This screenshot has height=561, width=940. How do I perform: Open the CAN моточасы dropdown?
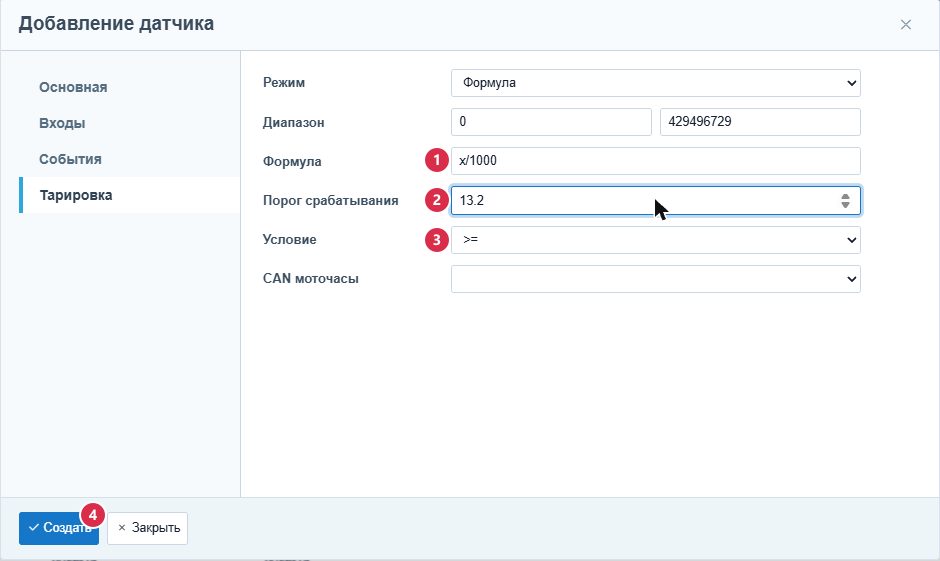pyautogui.click(x=655, y=279)
